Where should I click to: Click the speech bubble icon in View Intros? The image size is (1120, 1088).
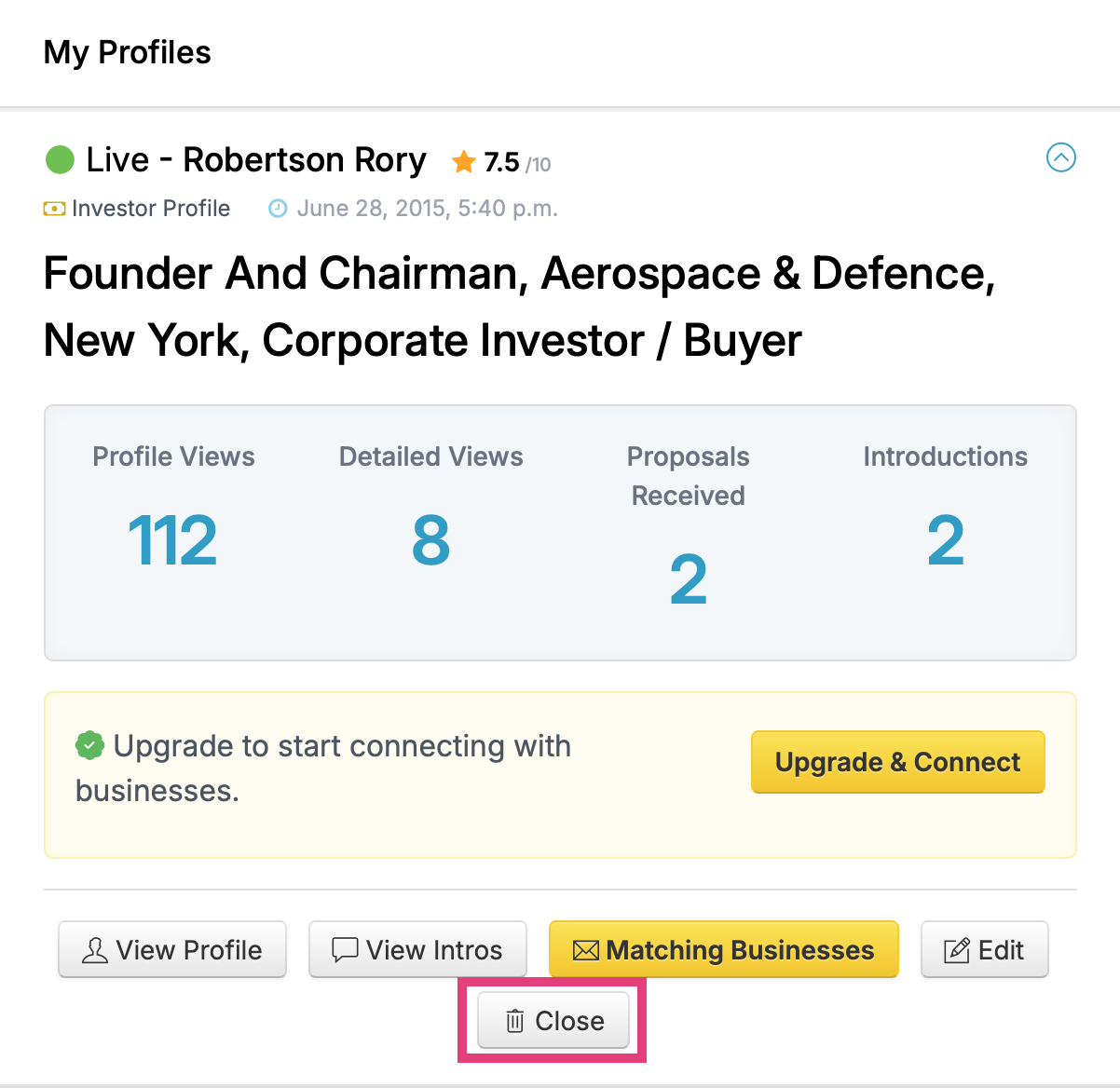click(x=346, y=950)
